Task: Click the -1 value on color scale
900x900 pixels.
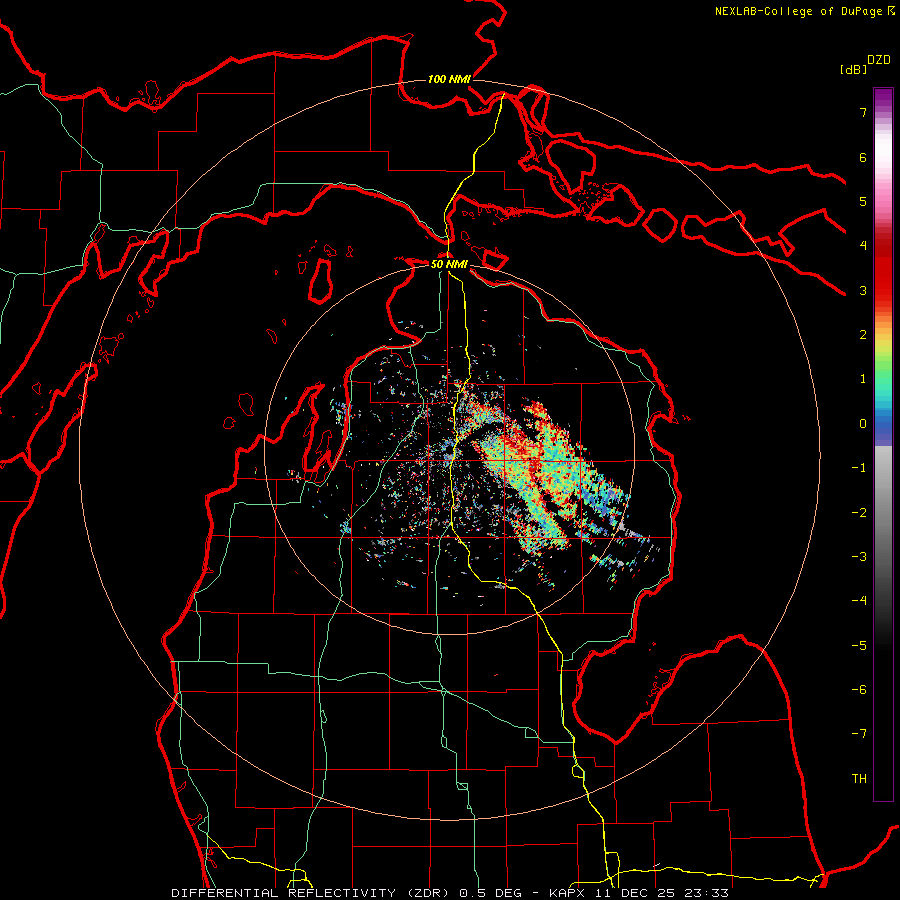Action: click(859, 468)
